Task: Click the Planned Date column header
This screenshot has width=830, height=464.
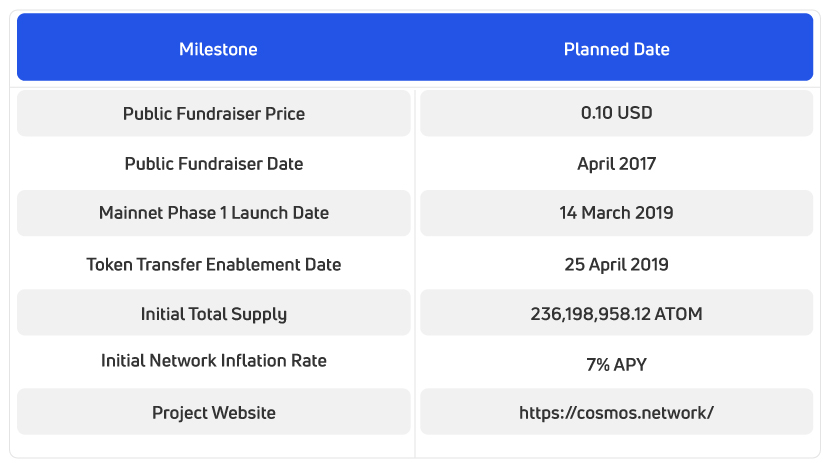Action: (616, 49)
